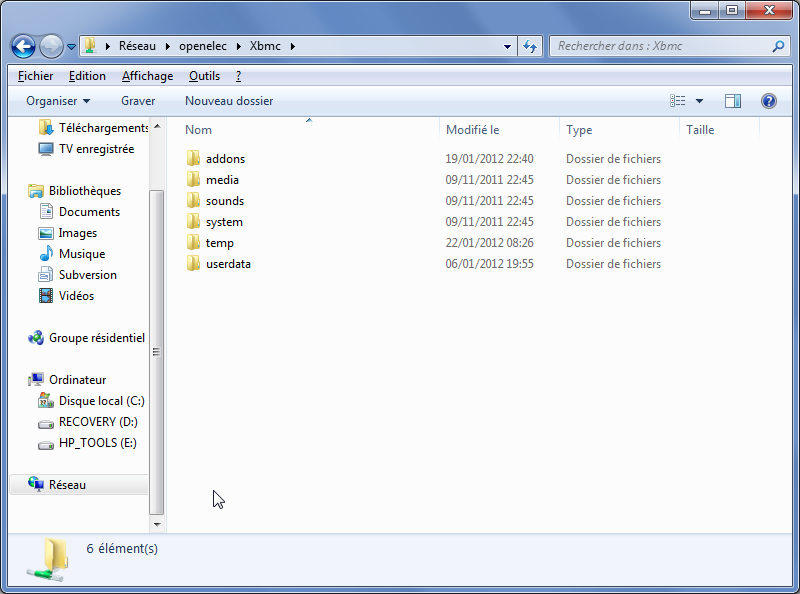Click the Réseau breadcrumb segment
Viewport: 800px width, 594px height.
(137, 46)
